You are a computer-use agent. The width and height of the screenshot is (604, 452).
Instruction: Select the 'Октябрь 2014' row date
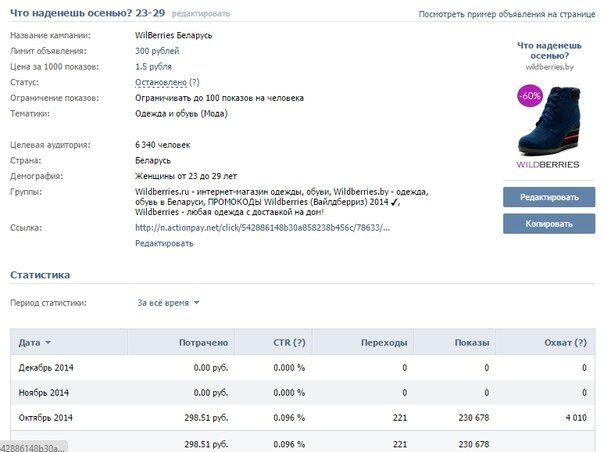(x=45, y=418)
